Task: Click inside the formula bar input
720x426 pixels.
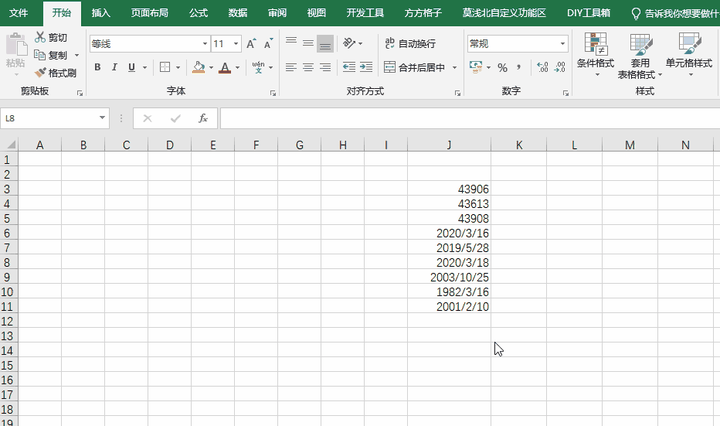Action: click(470, 118)
